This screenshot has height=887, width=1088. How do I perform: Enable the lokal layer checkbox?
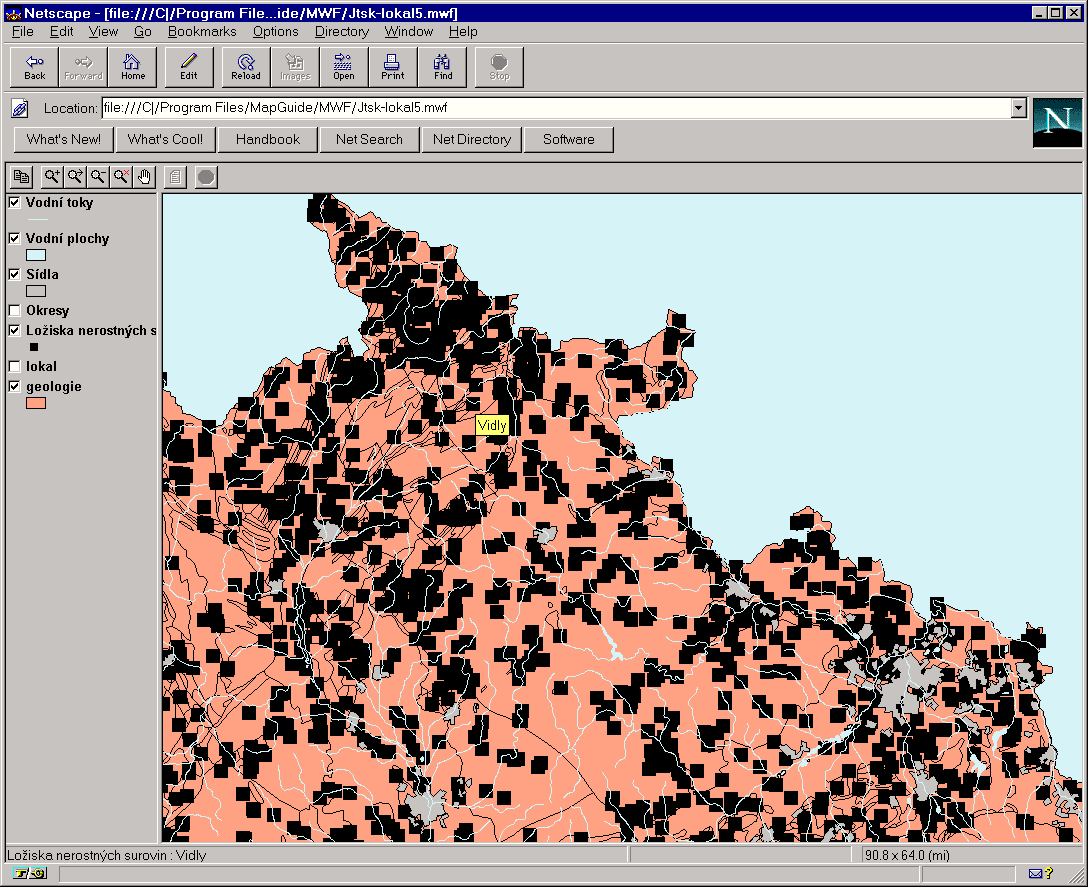[15, 366]
